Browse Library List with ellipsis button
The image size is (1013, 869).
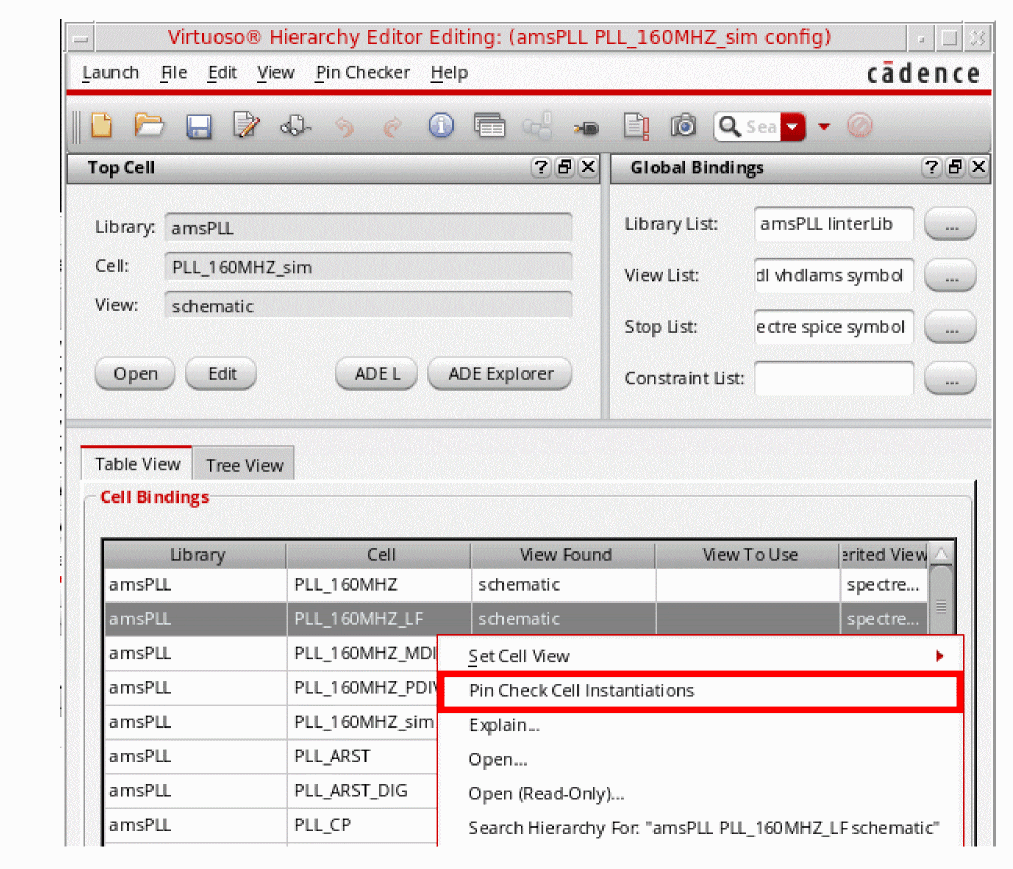pyautogui.click(x=950, y=225)
